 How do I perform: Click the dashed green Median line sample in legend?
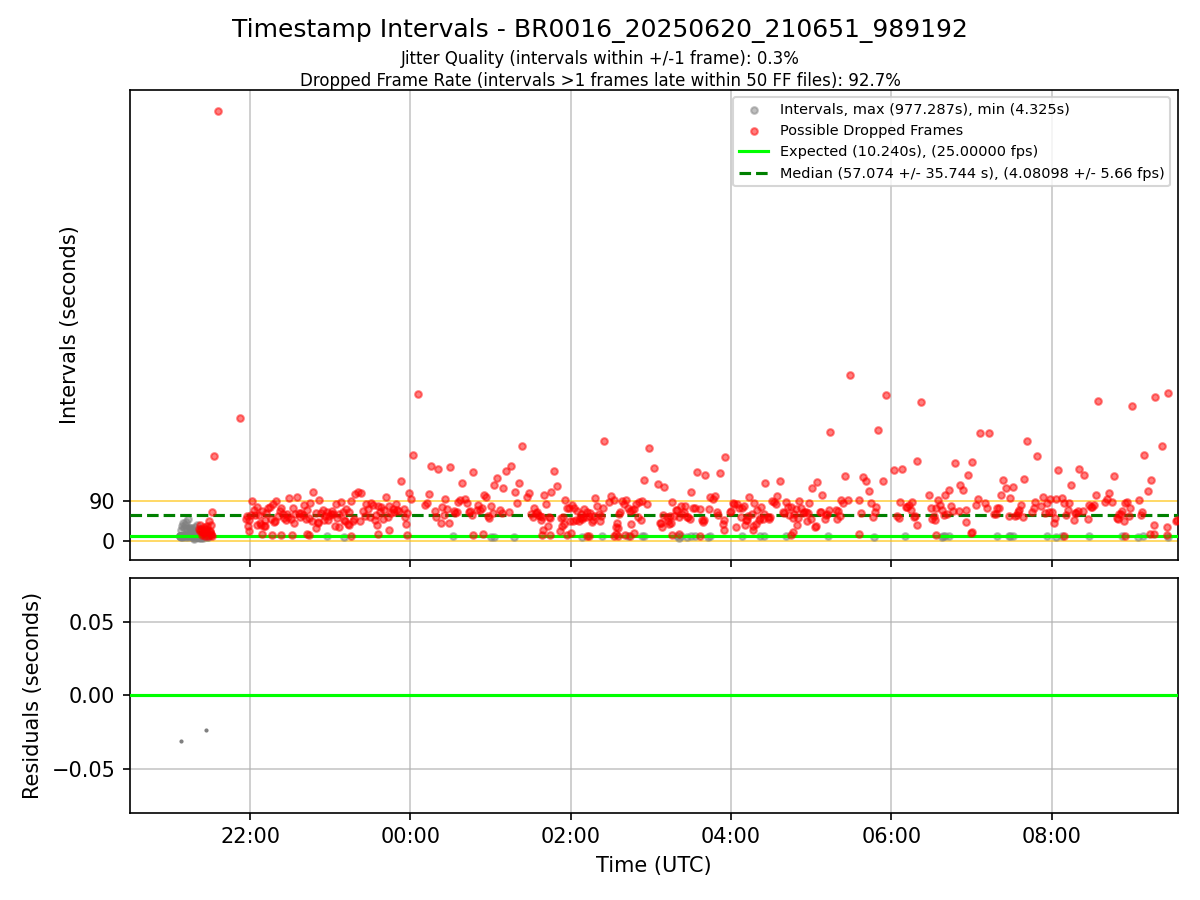pyautogui.click(x=754, y=173)
